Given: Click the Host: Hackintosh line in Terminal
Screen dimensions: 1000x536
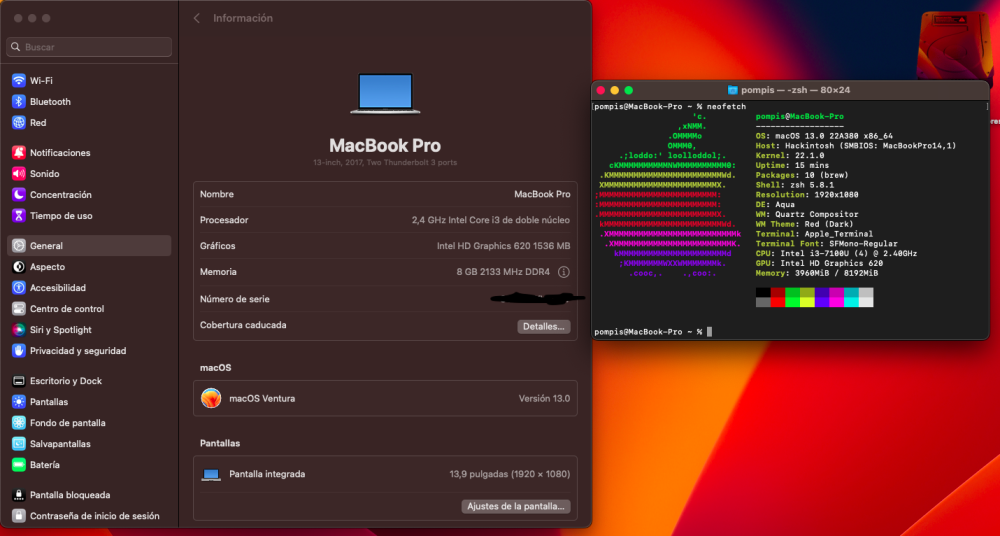Looking at the screenshot, I should click(x=856, y=146).
